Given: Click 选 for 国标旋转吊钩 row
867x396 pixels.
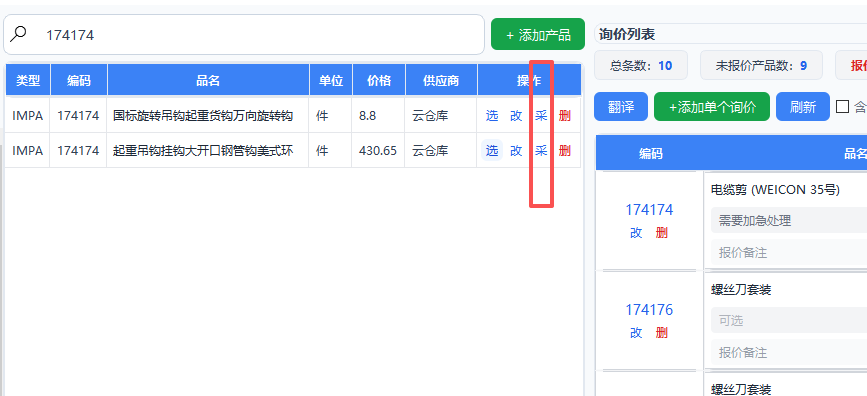Looking at the screenshot, I should [492, 116].
